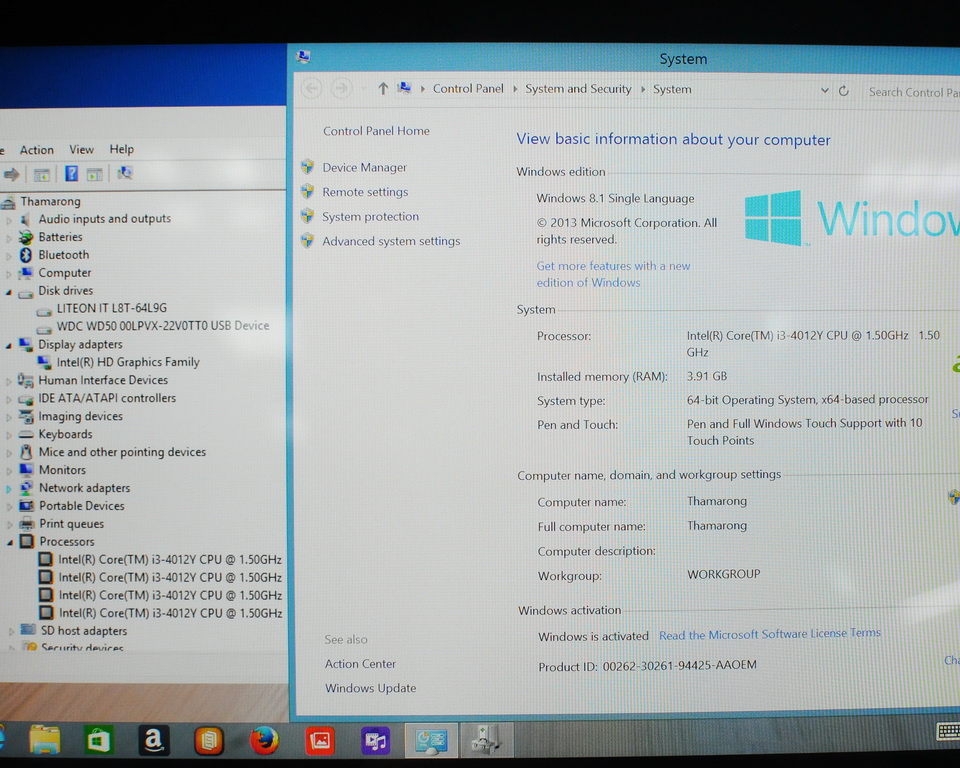The height and width of the screenshot is (768, 960).
Task: Collapse the Display adapters category
Action: 9,345
